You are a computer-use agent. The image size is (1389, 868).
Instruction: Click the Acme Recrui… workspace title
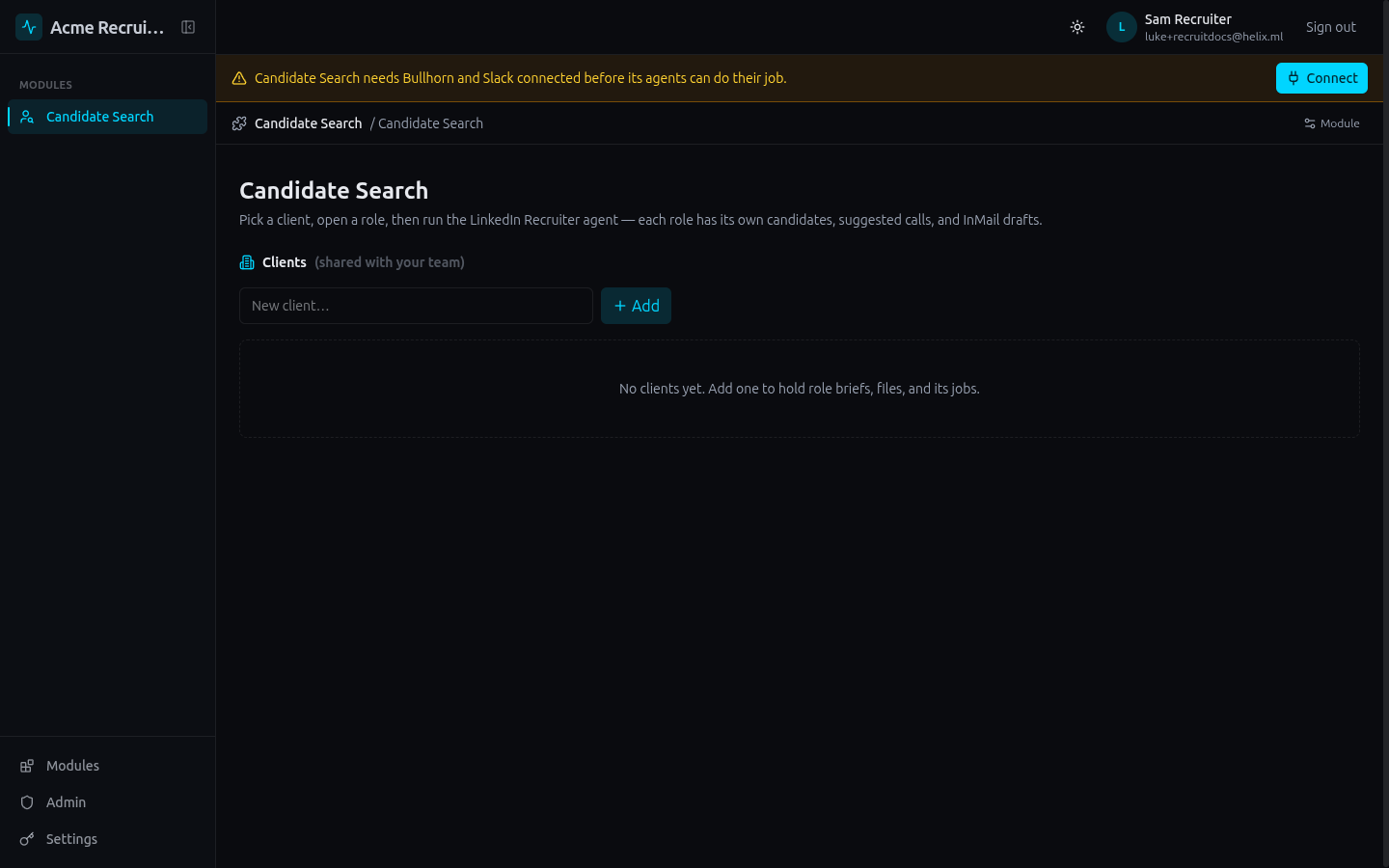click(107, 27)
